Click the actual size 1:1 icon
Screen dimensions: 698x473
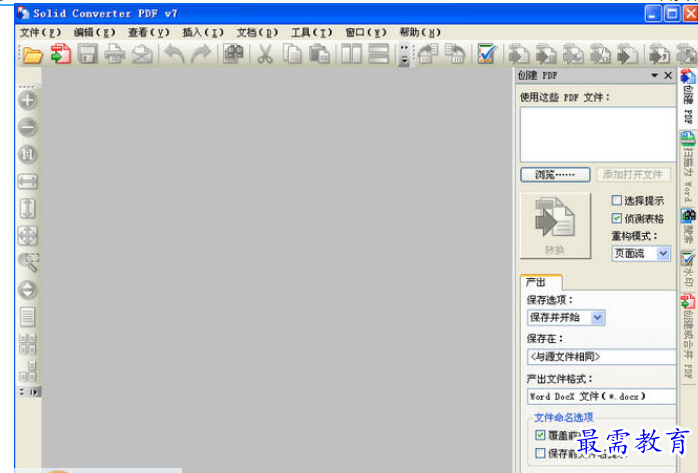point(28,155)
